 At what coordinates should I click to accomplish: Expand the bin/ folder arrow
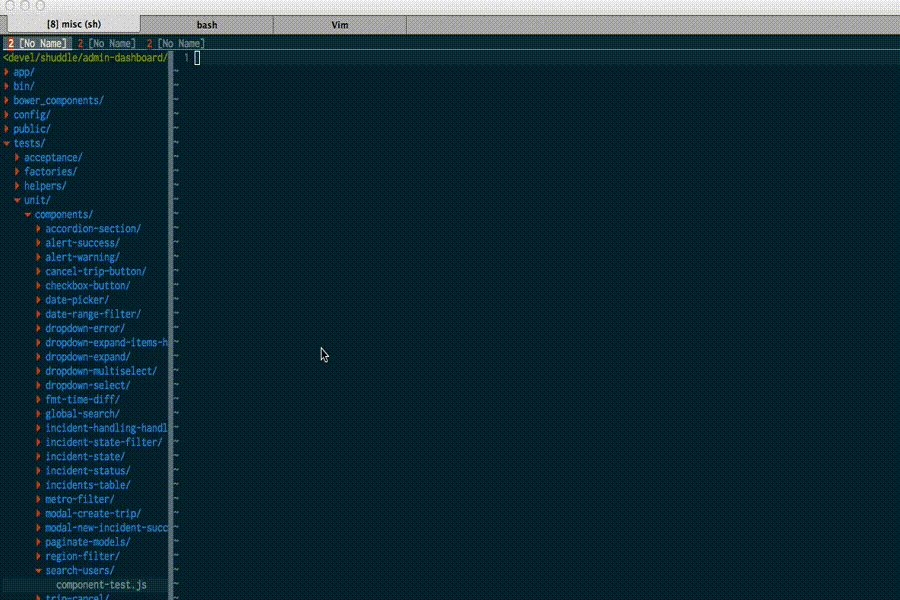point(6,86)
